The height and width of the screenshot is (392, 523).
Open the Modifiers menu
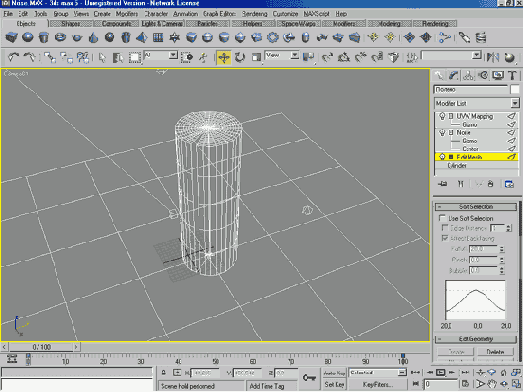[x=127, y=14]
